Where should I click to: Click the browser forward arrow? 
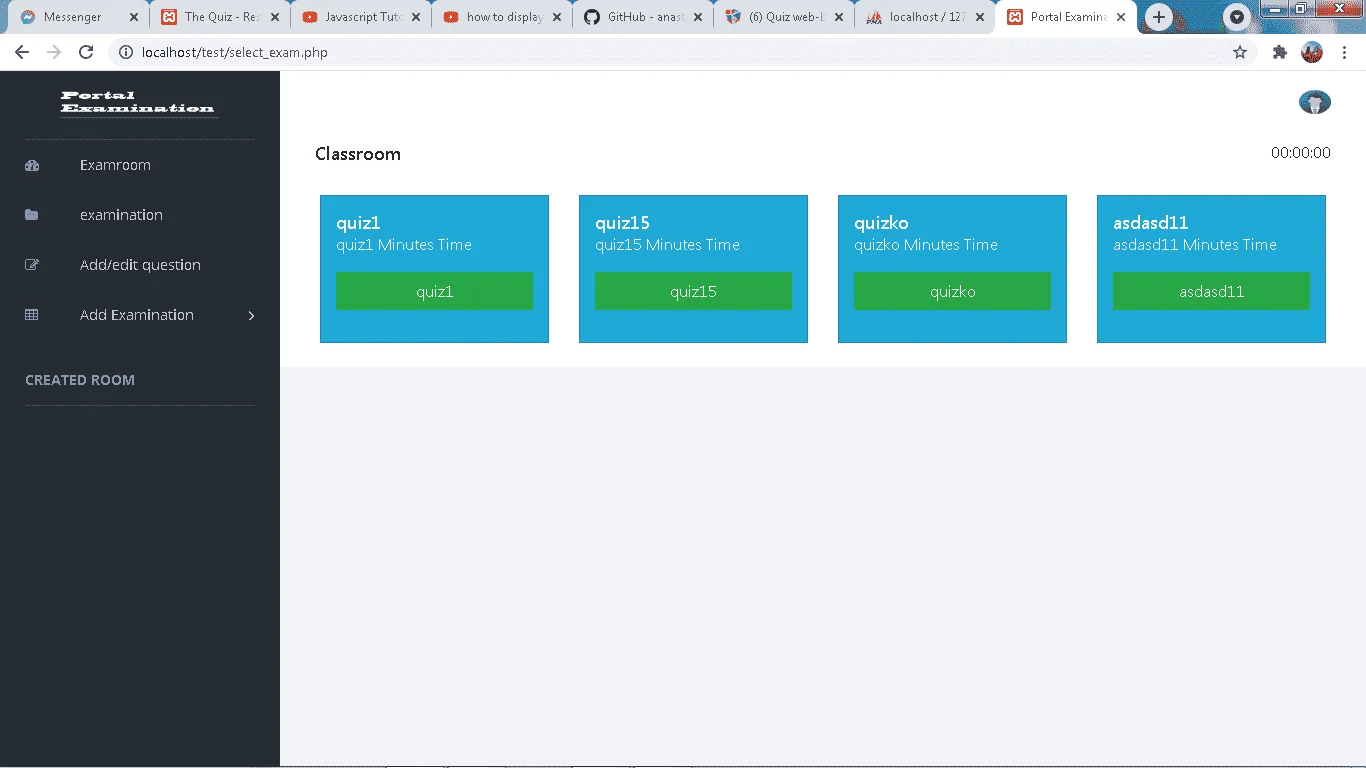(x=54, y=52)
